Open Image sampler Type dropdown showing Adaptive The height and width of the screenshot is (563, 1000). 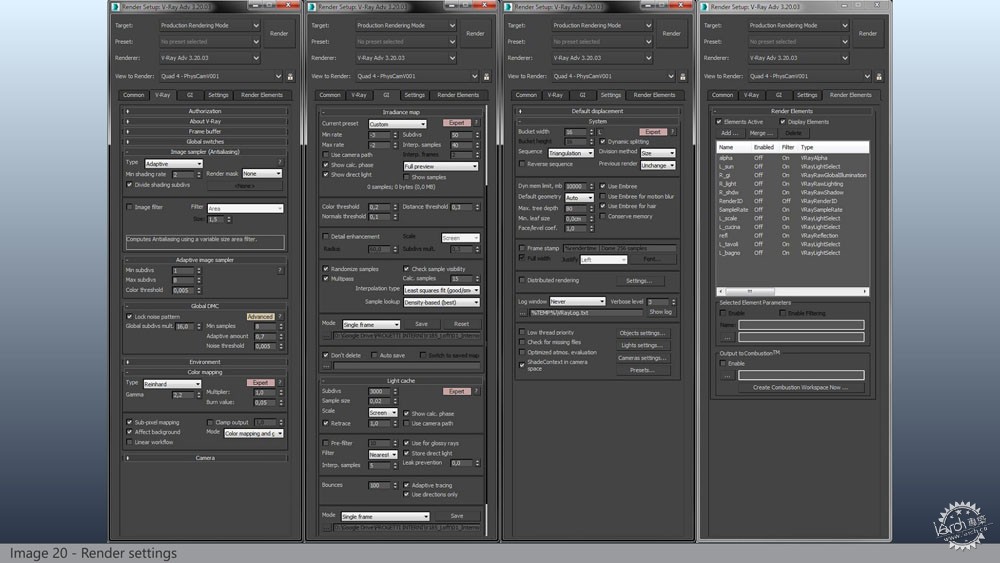(173, 164)
